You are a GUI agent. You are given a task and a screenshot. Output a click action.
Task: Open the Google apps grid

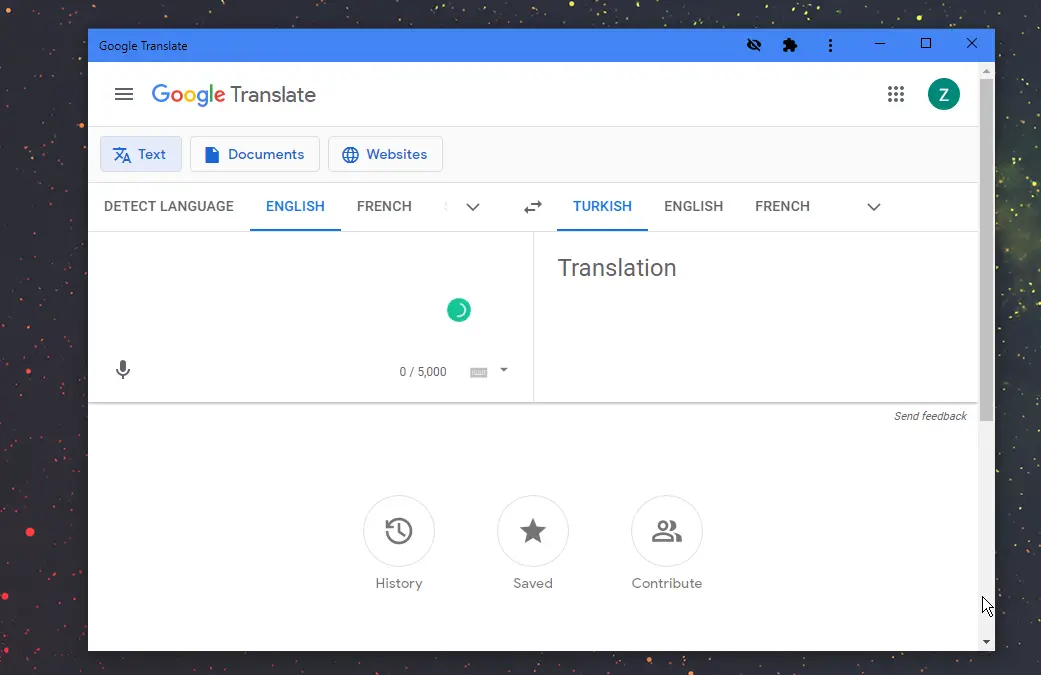(896, 94)
